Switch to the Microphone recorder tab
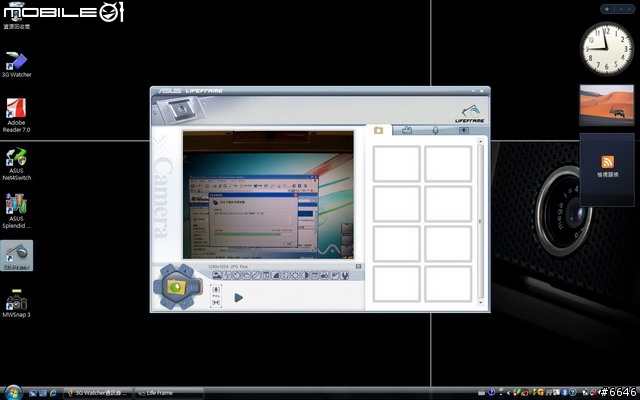 click(x=436, y=130)
